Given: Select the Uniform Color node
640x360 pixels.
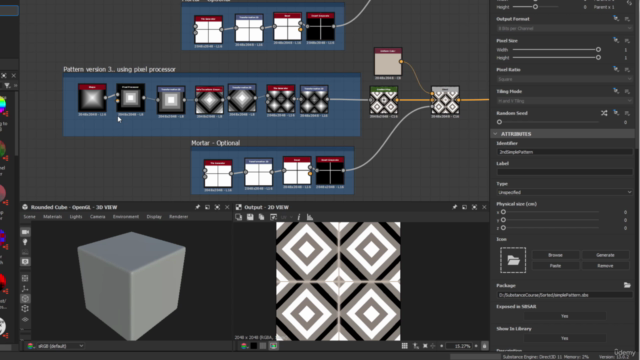Looking at the screenshot, I should pos(388,61).
